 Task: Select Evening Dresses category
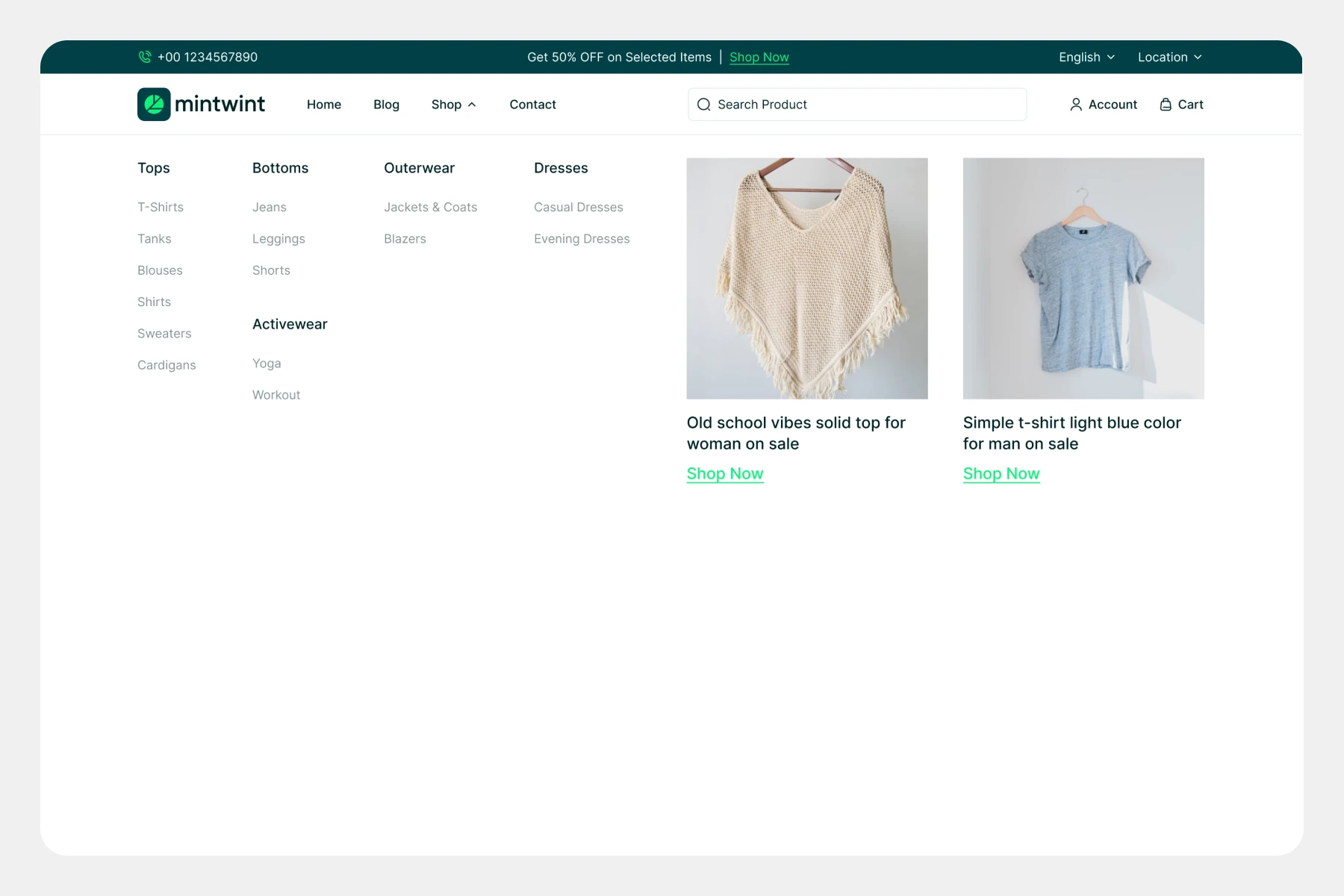click(x=582, y=239)
